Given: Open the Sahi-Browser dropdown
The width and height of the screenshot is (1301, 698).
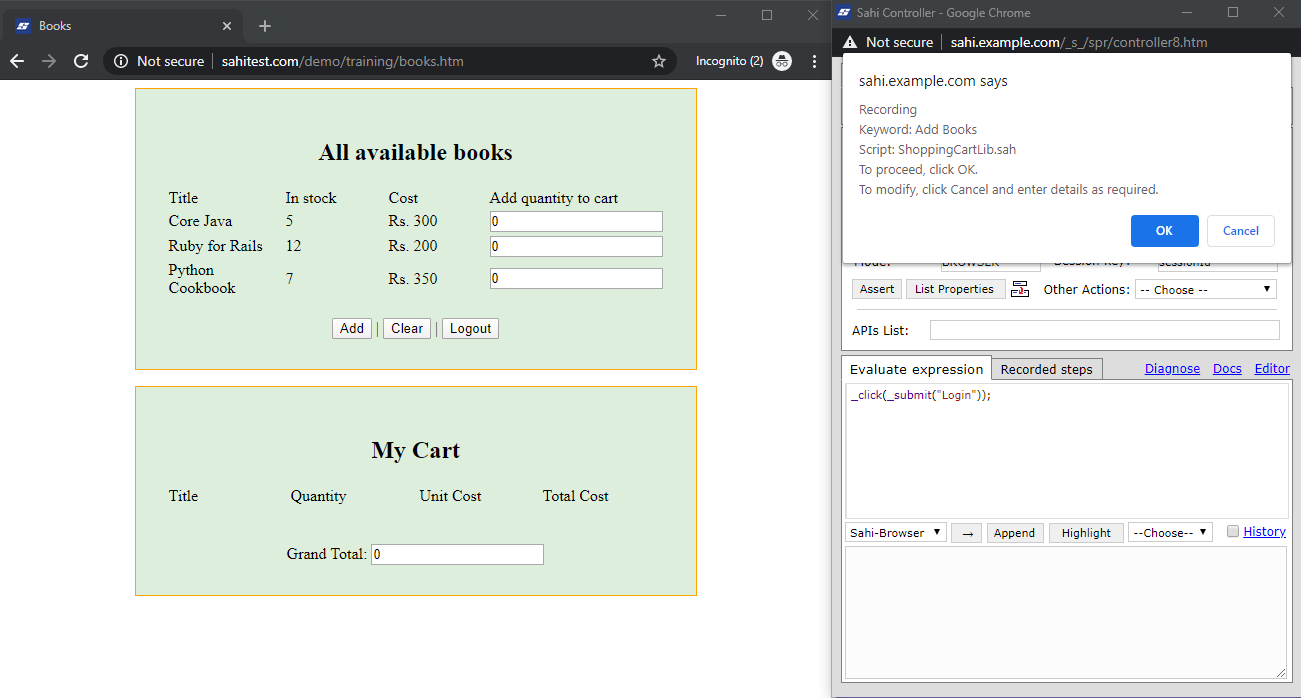Looking at the screenshot, I should point(895,533).
